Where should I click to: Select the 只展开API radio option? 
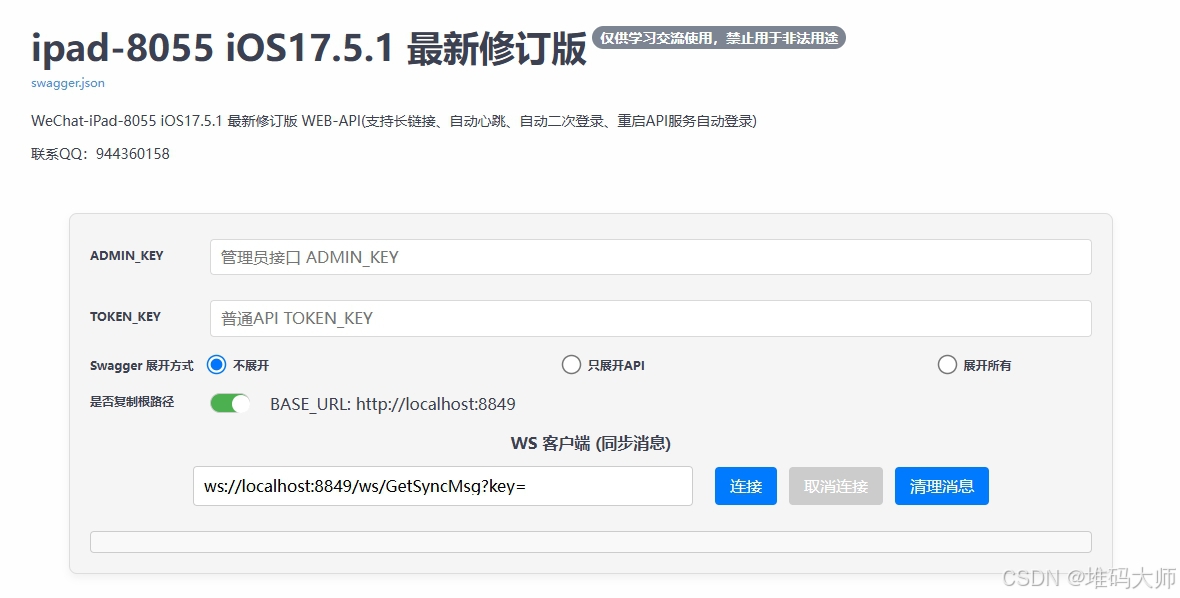coord(571,365)
